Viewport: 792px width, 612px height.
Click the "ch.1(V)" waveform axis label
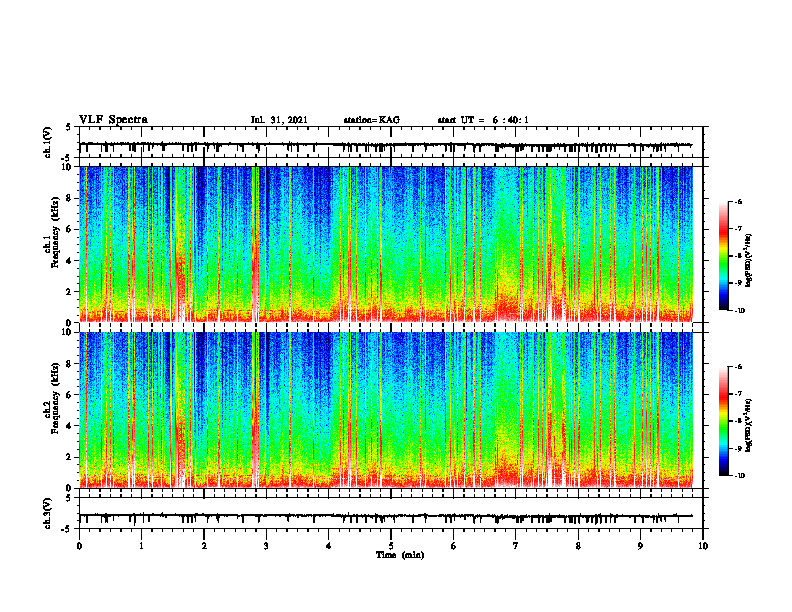pyautogui.click(x=48, y=142)
